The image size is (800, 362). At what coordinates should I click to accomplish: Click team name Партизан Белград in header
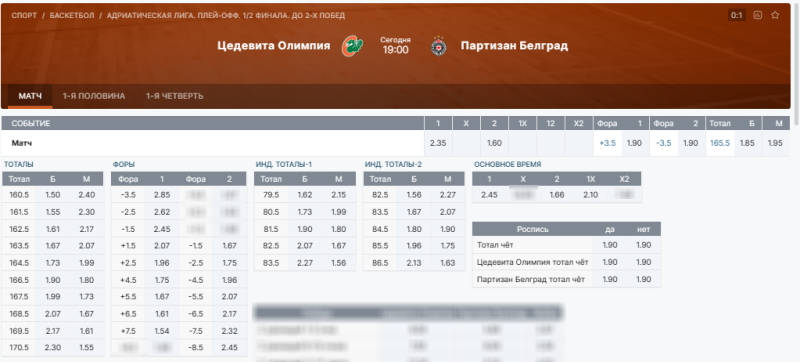[x=514, y=46]
